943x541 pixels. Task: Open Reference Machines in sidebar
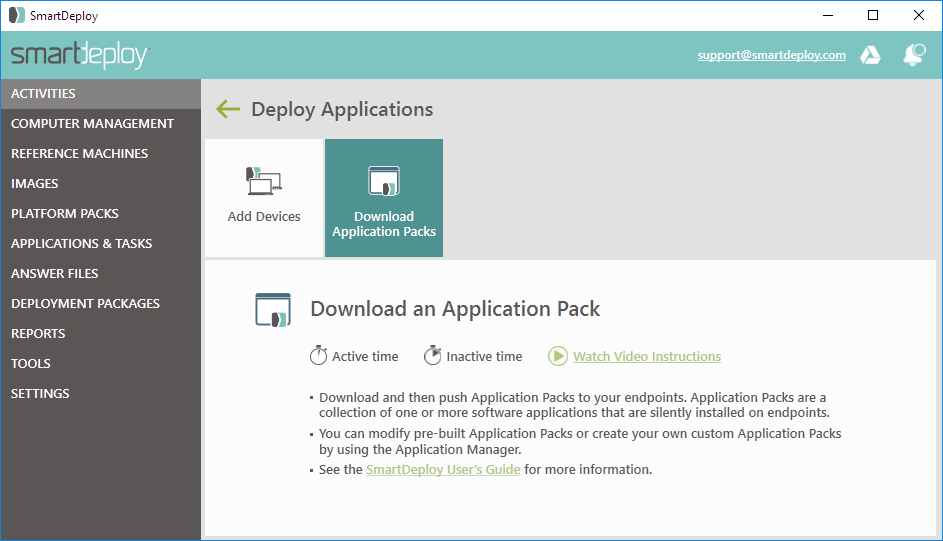coord(100,154)
